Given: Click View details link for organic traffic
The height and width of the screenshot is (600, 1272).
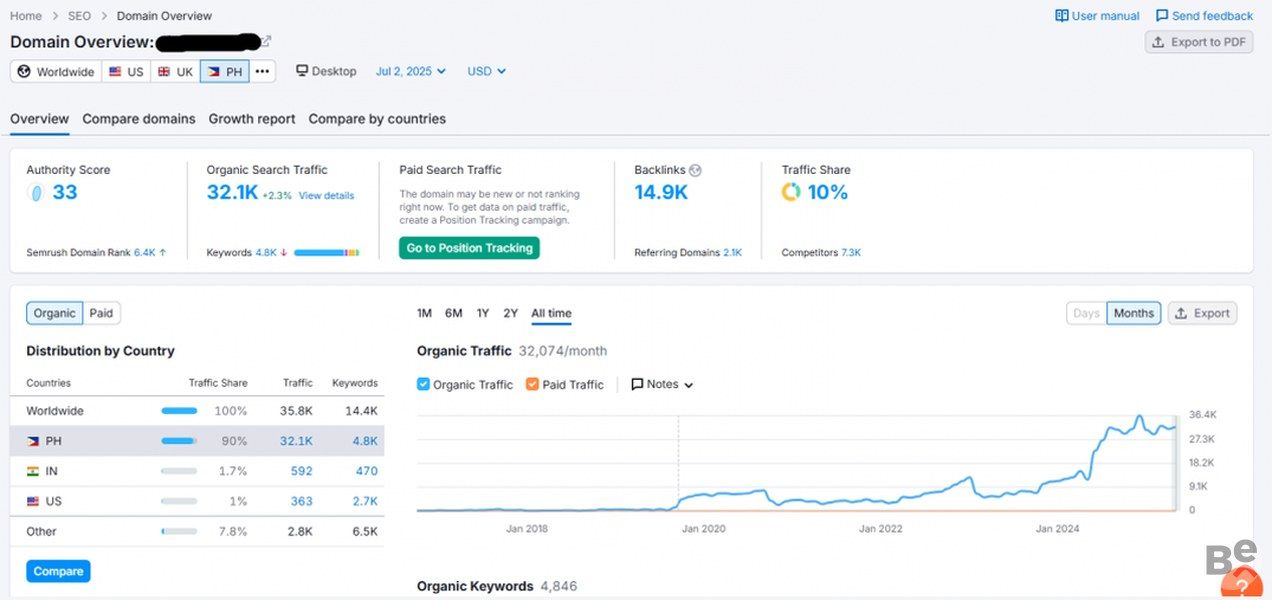Looking at the screenshot, I should (x=326, y=196).
